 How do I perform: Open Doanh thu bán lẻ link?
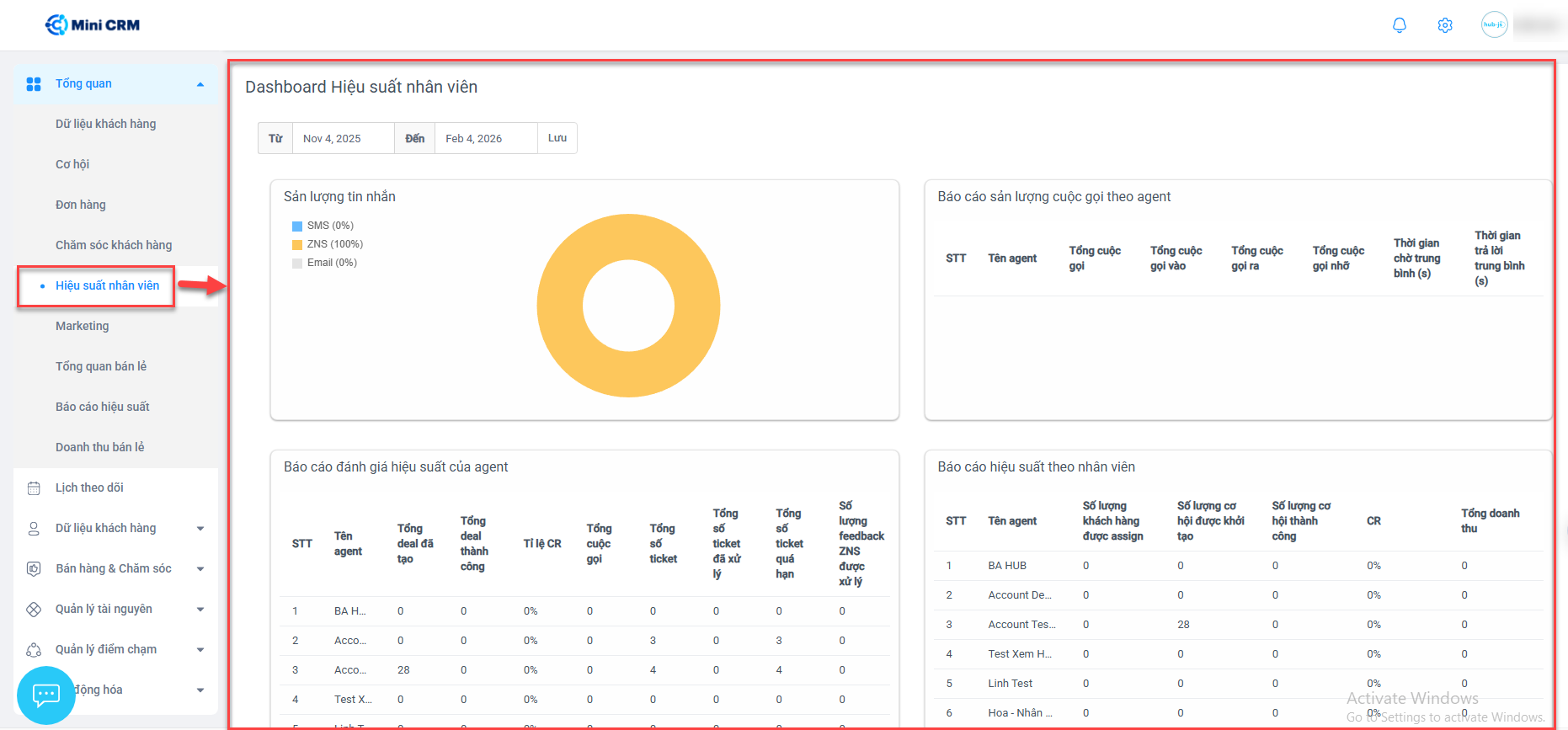click(99, 447)
